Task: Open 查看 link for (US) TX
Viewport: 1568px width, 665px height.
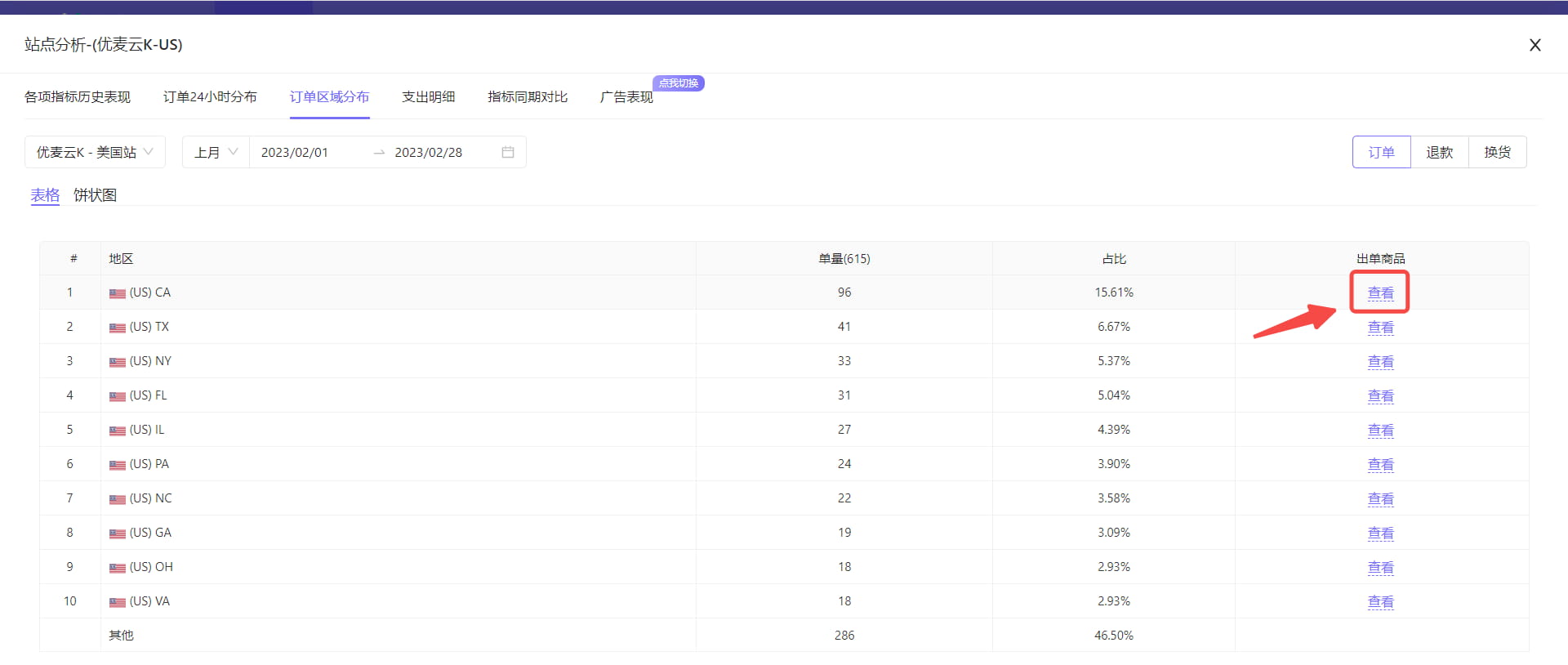Action: click(x=1381, y=327)
